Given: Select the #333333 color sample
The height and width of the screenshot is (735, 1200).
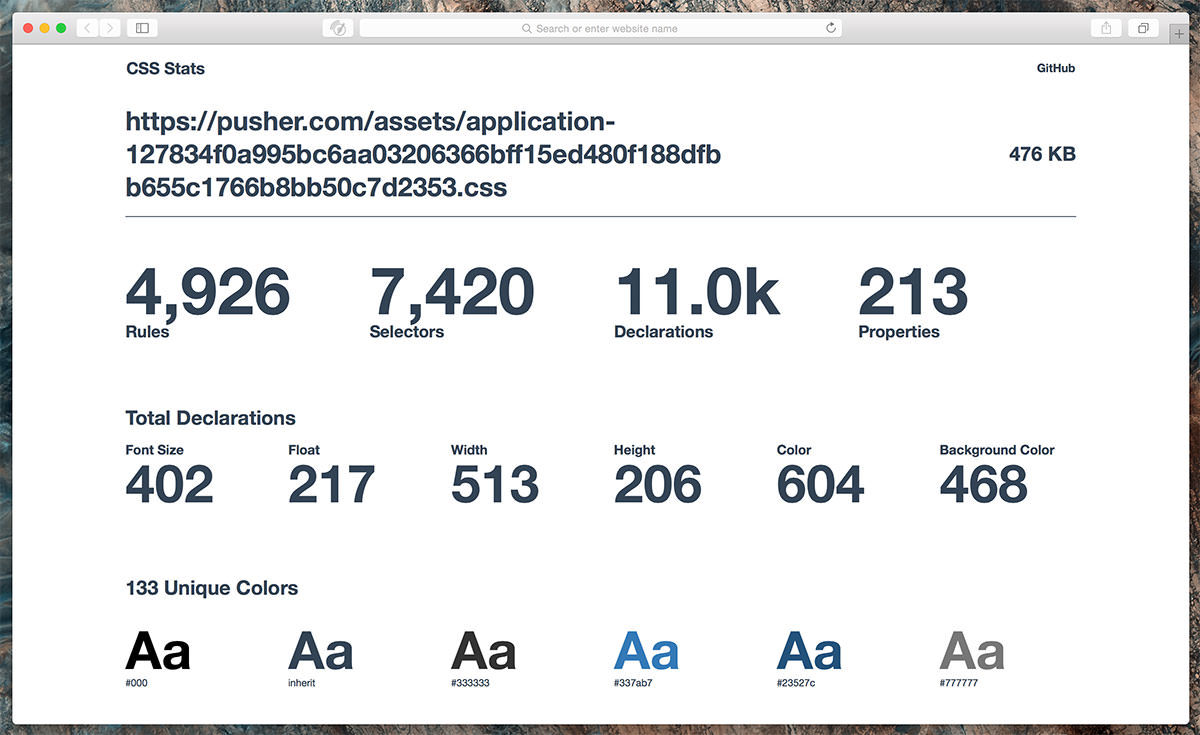Looking at the screenshot, I should (482, 650).
